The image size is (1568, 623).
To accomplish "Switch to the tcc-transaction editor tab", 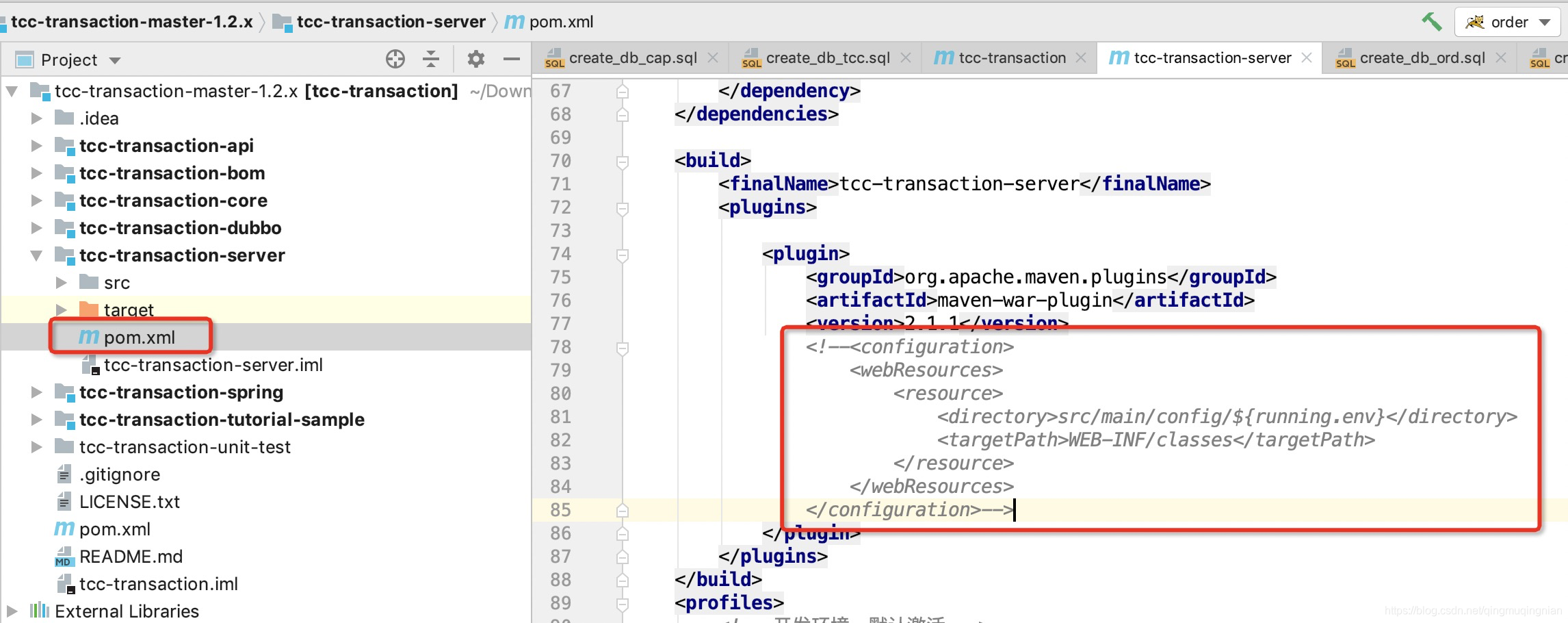I will pos(1012,58).
